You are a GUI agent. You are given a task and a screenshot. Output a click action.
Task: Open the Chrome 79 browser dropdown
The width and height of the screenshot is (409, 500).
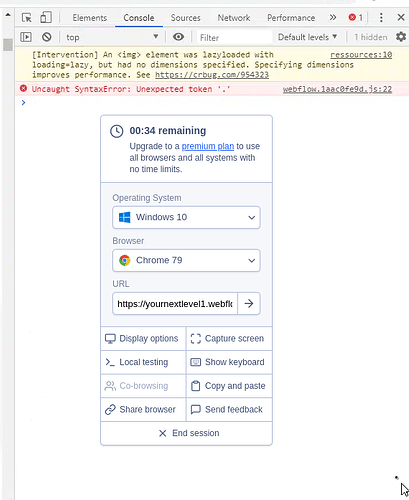[x=186, y=260]
